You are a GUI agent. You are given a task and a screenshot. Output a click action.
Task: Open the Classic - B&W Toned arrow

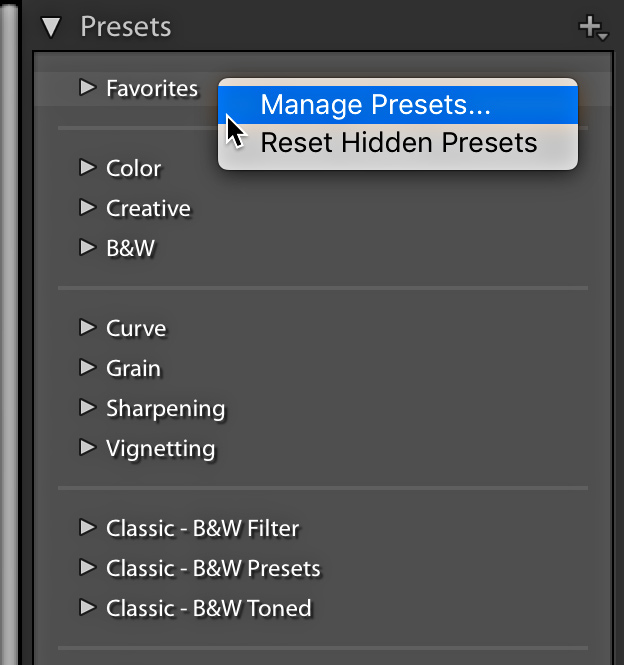pyautogui.click(x=87, y=608)
